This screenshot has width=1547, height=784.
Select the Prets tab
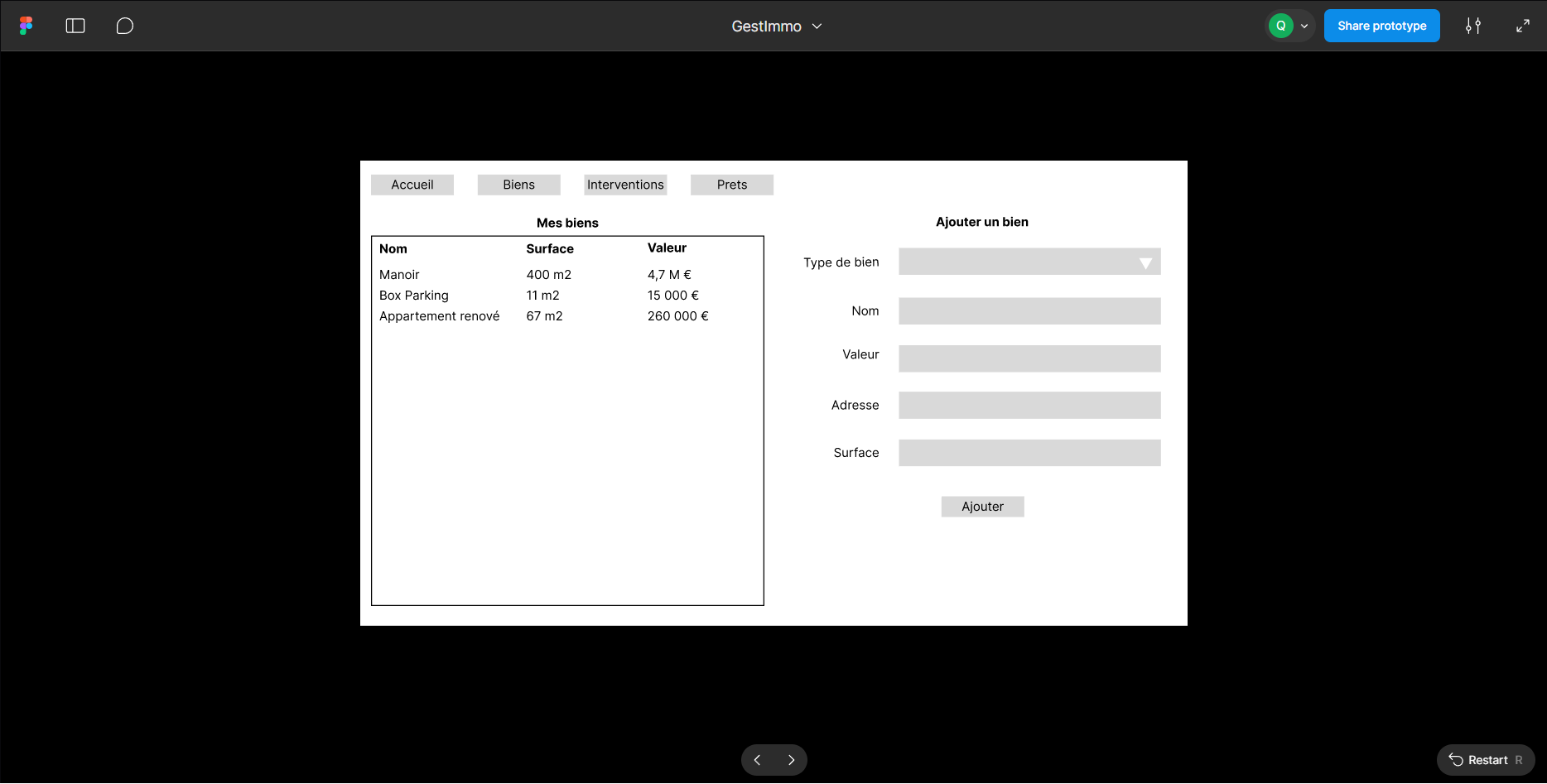pos(732,185)
